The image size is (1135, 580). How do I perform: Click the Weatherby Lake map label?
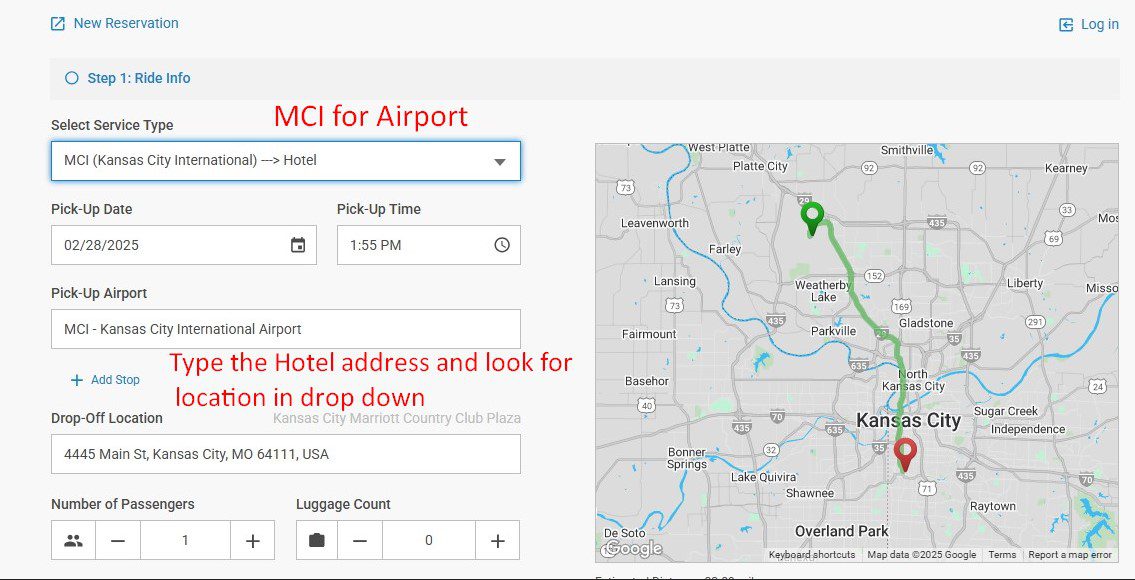point(823,291)
